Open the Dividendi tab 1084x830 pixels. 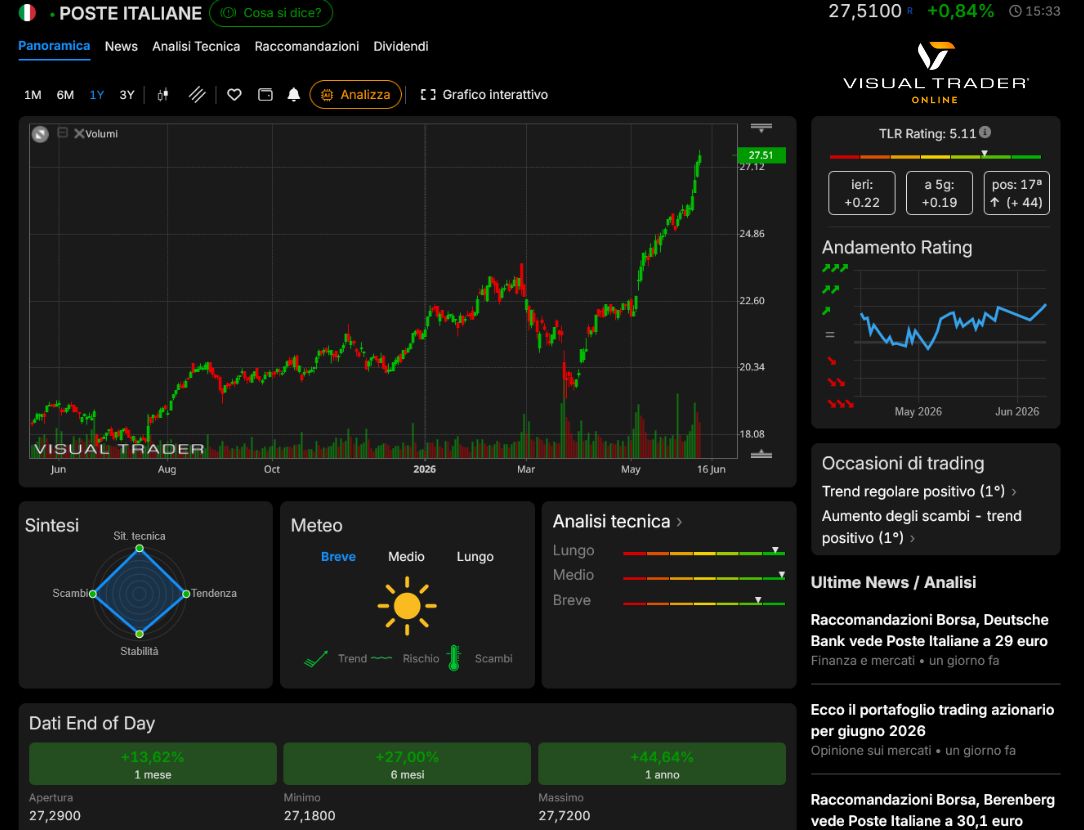tap(400, 46)
